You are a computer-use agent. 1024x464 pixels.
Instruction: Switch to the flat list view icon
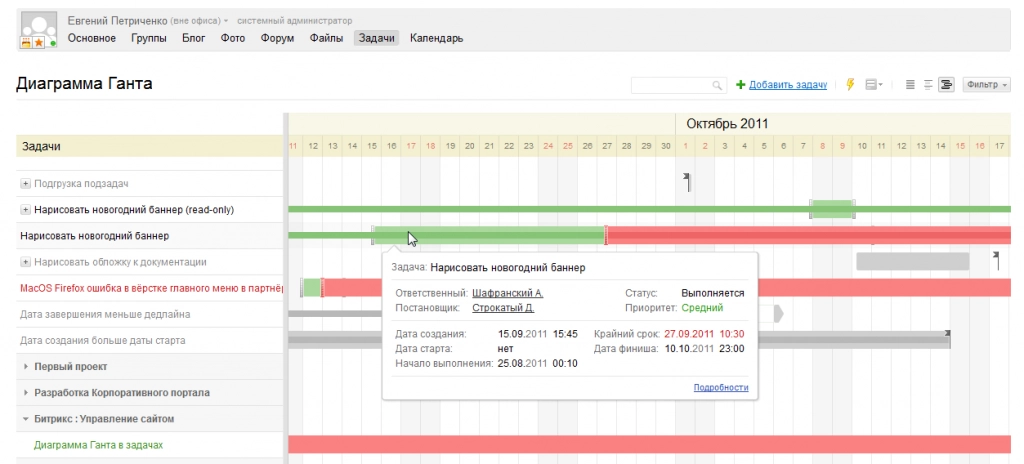(910, 85)
